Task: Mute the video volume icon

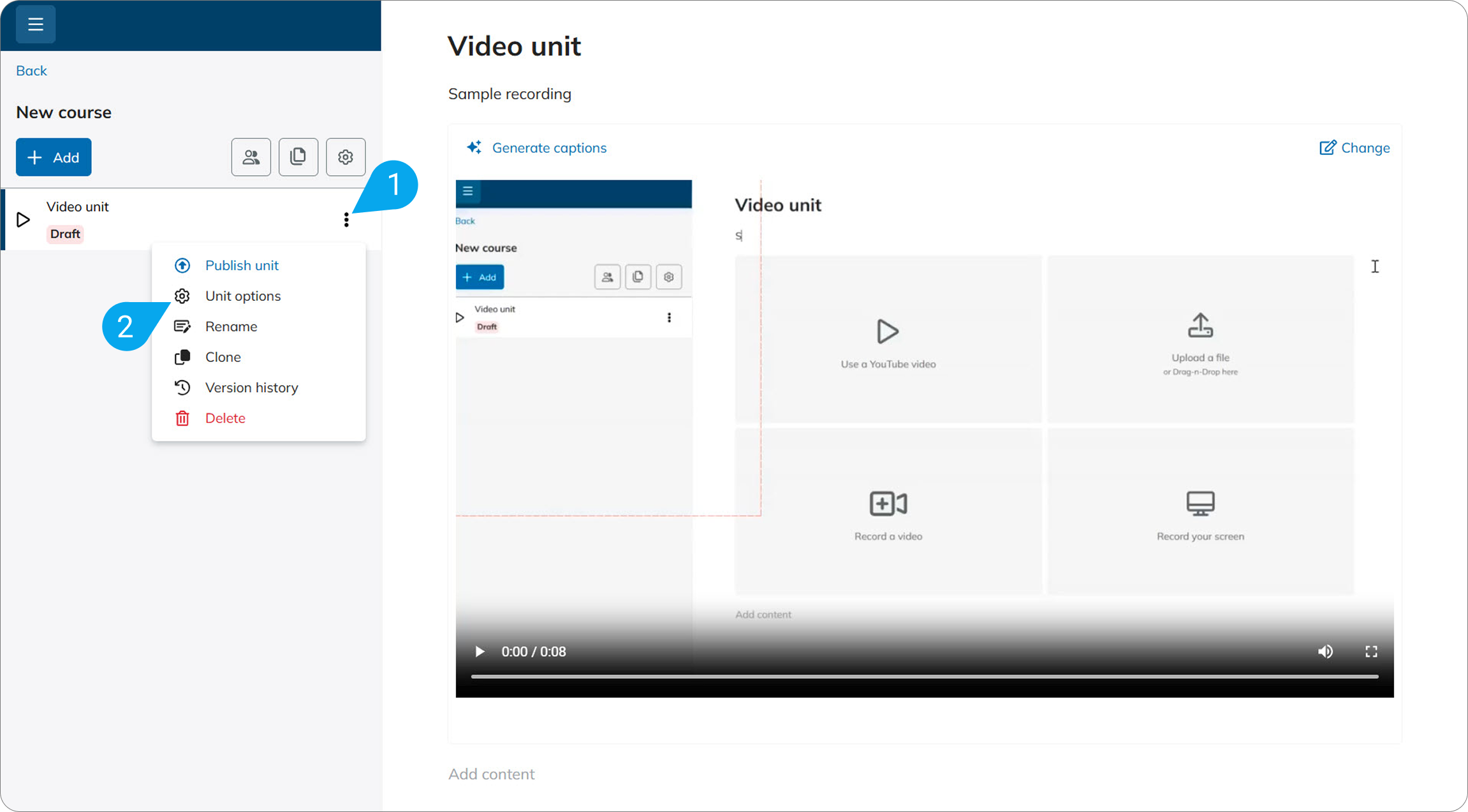Action: [1325, 651]
